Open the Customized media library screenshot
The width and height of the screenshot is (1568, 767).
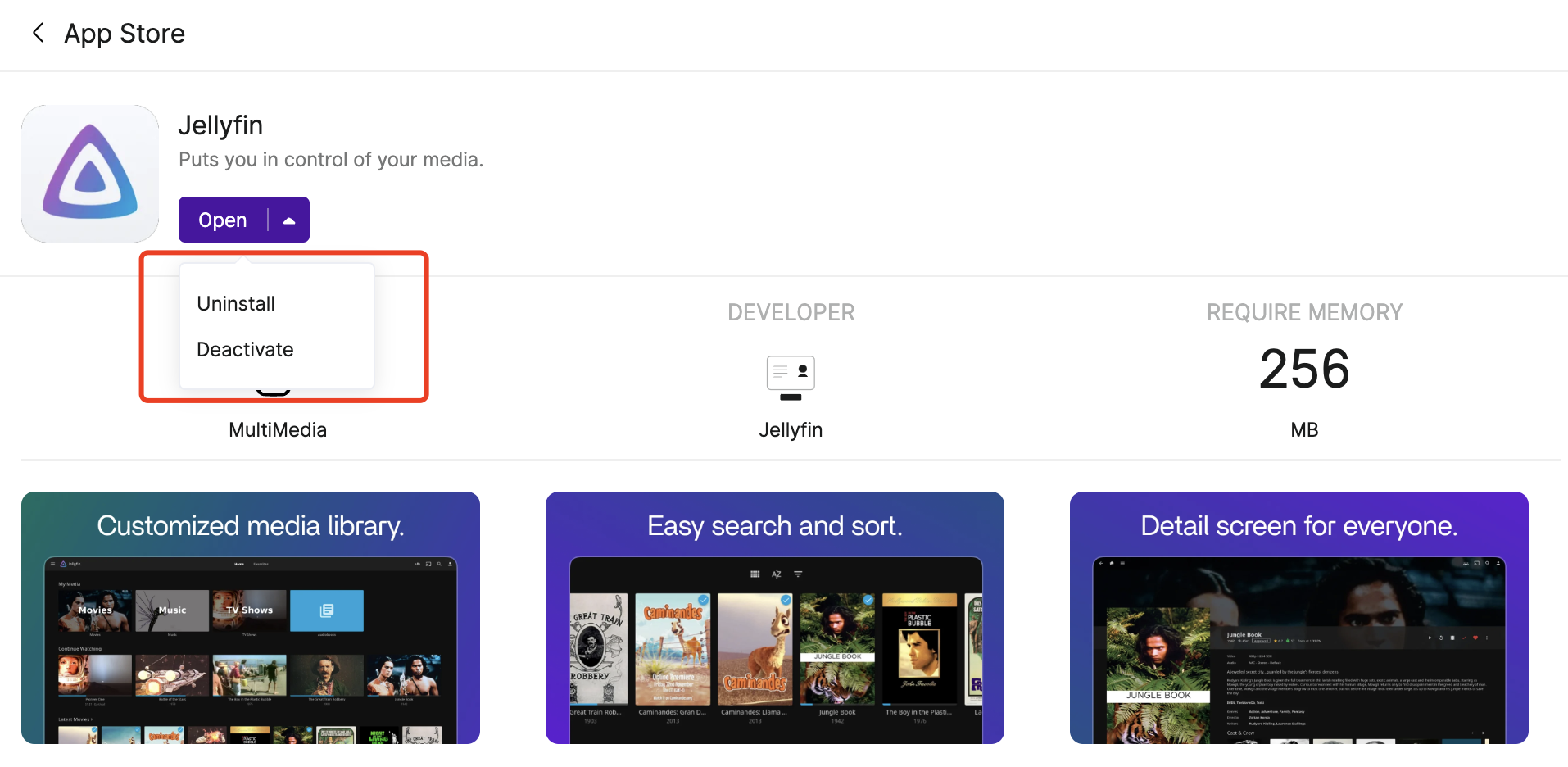click(251, 618)
